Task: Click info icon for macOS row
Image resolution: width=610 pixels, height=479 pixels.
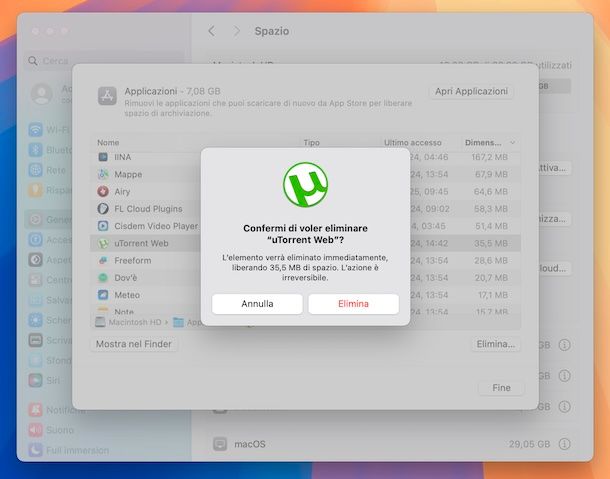Action: tap(564, 444)
